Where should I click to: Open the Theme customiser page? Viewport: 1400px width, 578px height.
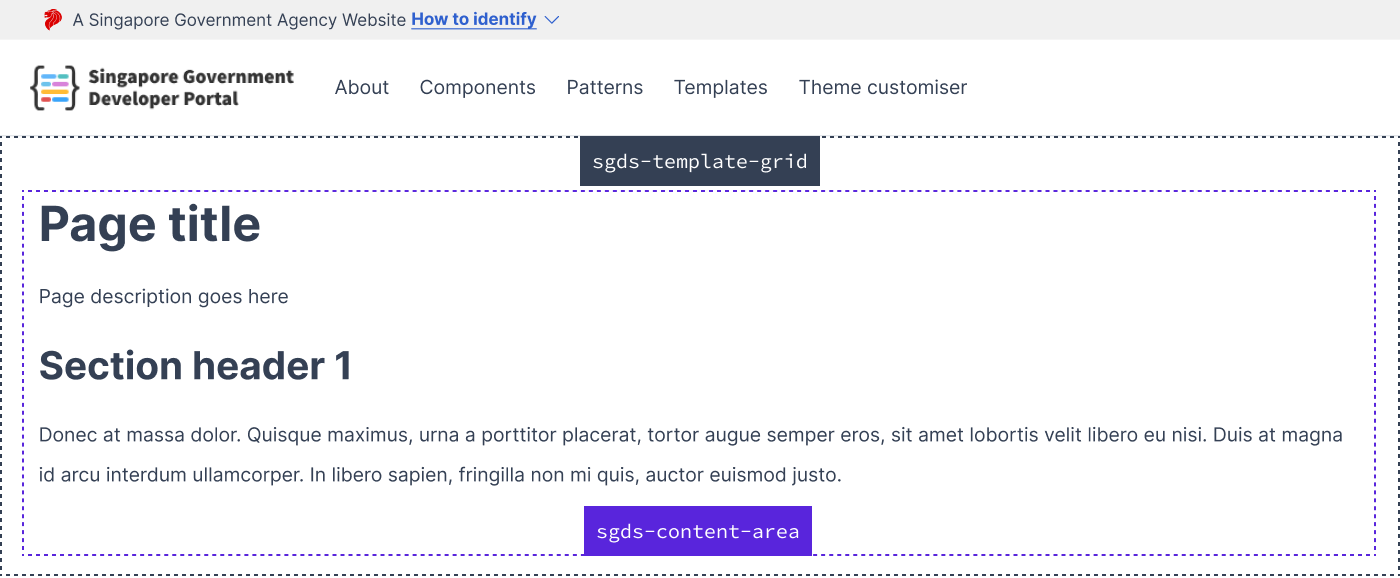pyautogui.click(x=883, y=88)
